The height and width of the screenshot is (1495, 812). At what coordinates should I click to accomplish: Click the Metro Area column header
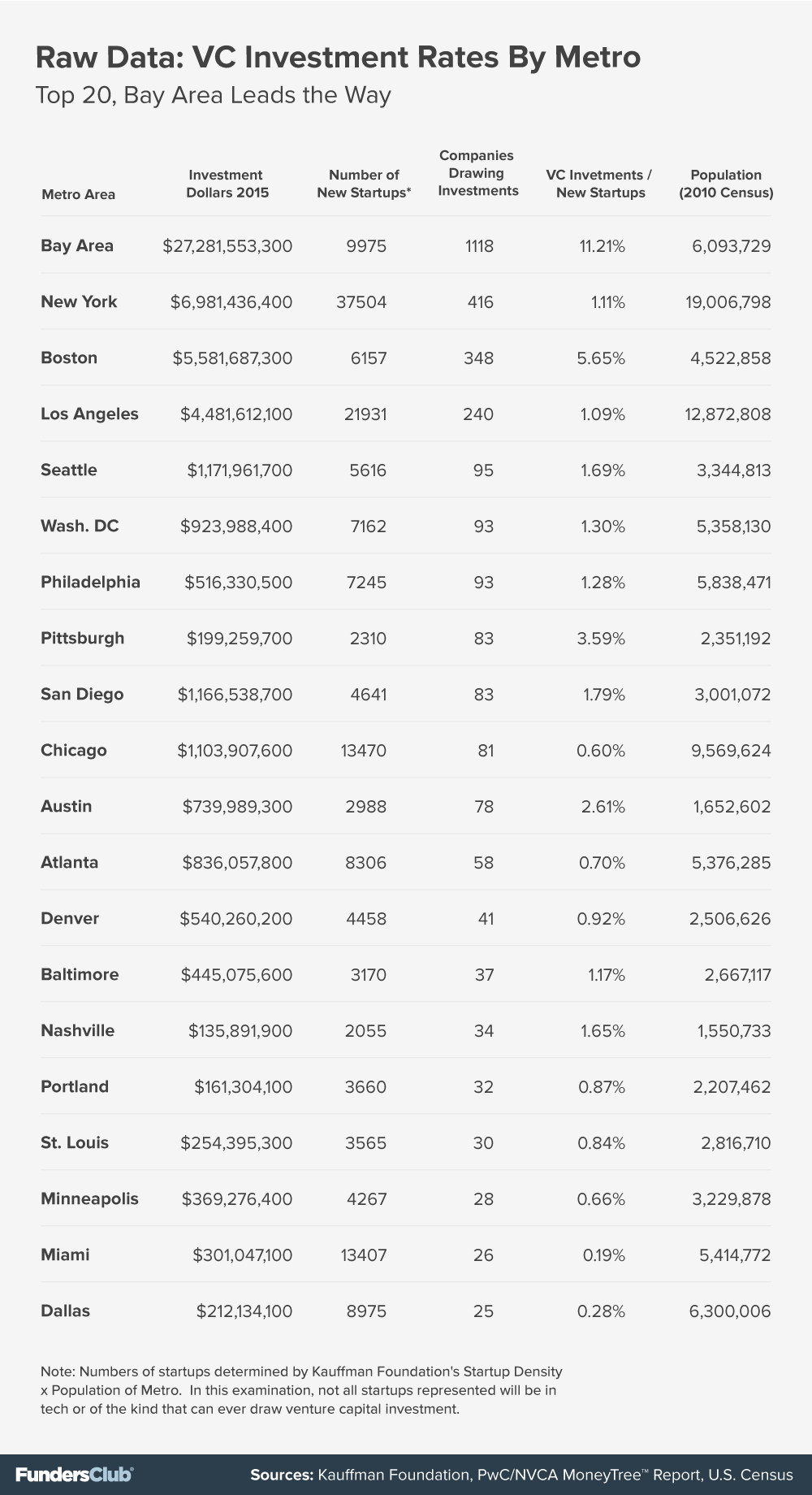[78, 194]
